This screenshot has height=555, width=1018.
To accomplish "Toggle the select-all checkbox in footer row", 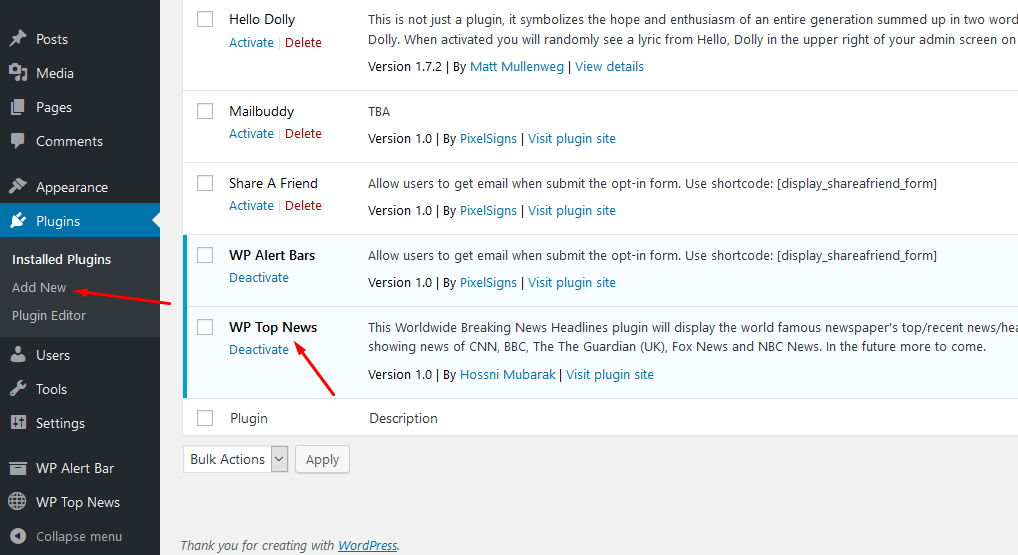I will coord(205,418).
